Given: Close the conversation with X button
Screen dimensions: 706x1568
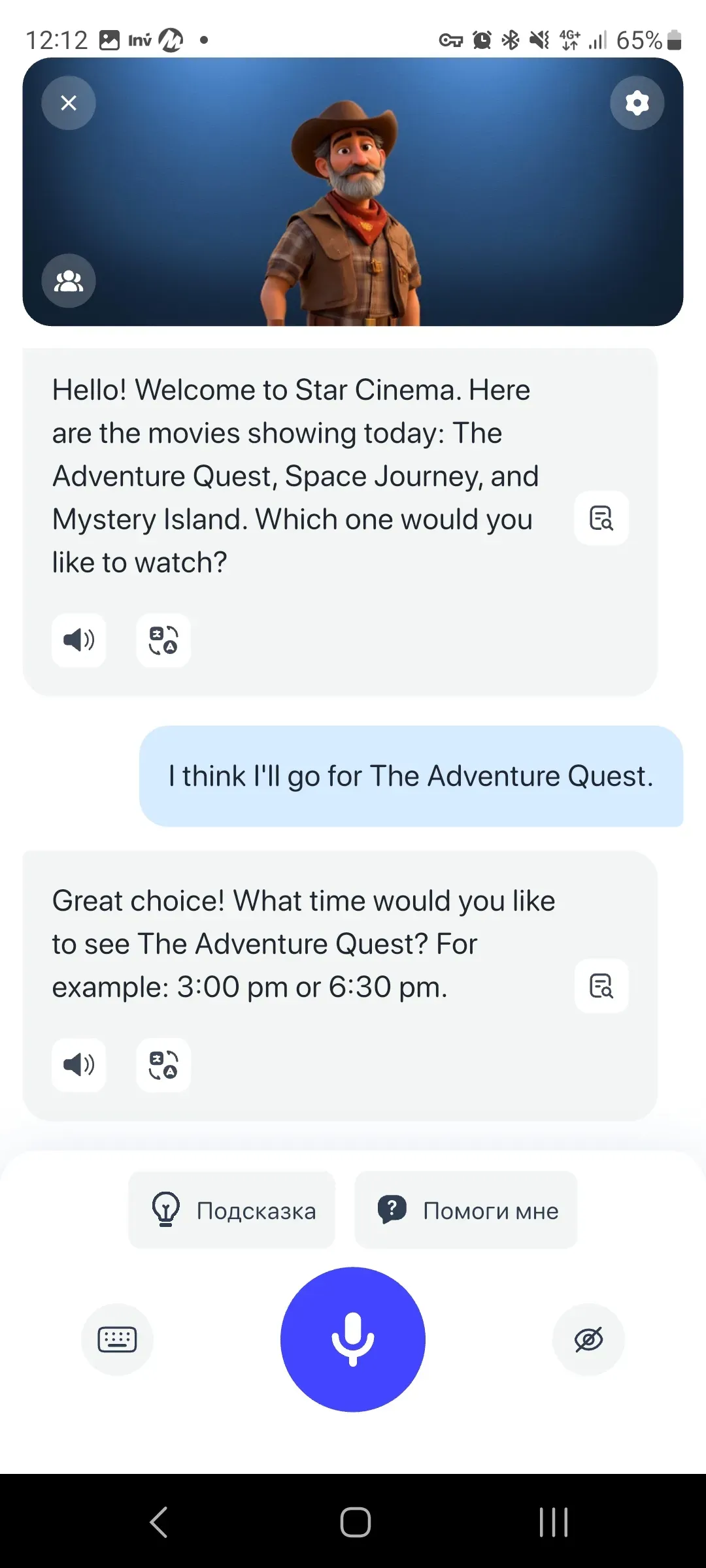Looking at the screenshot, I should pos(69,103).
